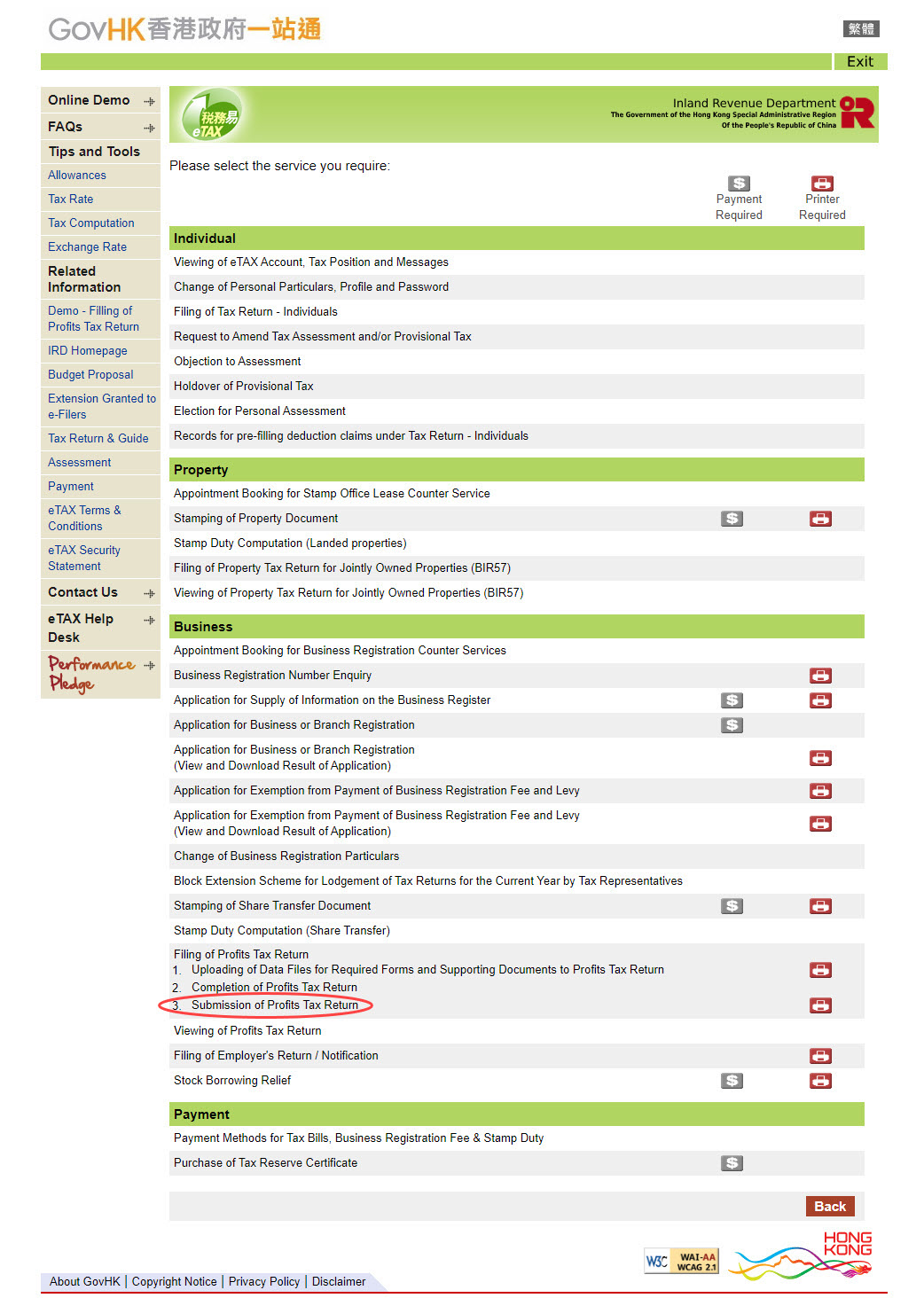Open Exchange Rate sidebar link
924x1298 pixels.
point(87,247)
